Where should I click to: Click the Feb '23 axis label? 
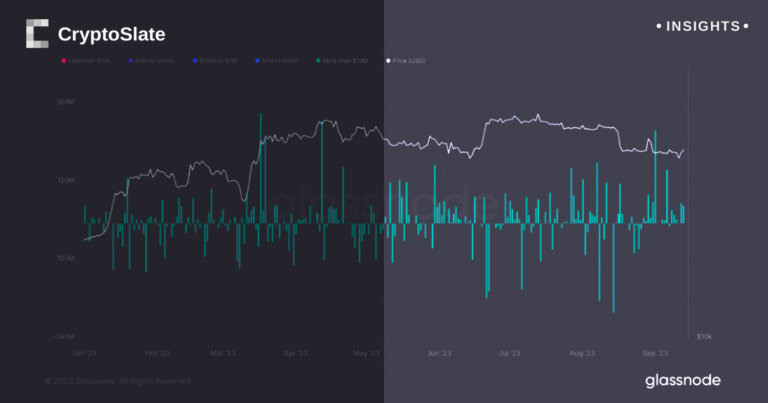click(x=157, y=353)
